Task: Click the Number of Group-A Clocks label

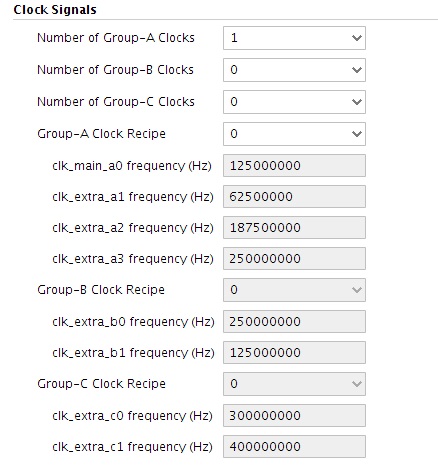Action: [x=116, y=38]
